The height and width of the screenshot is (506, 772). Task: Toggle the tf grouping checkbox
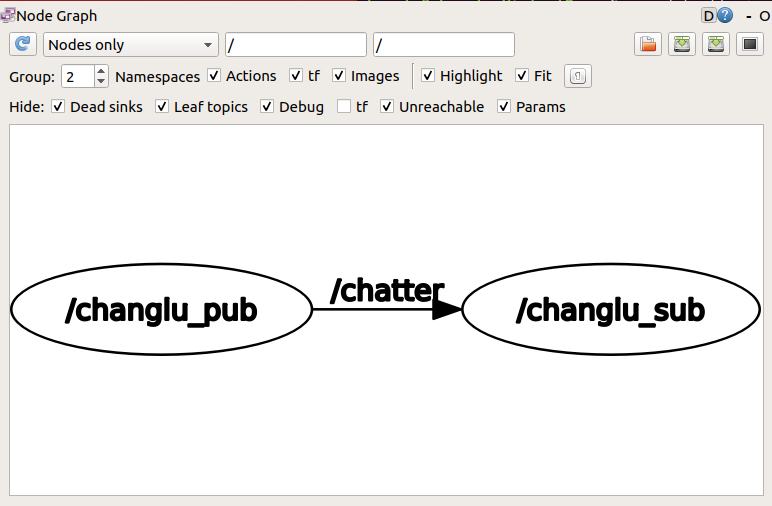pos(296,76)
